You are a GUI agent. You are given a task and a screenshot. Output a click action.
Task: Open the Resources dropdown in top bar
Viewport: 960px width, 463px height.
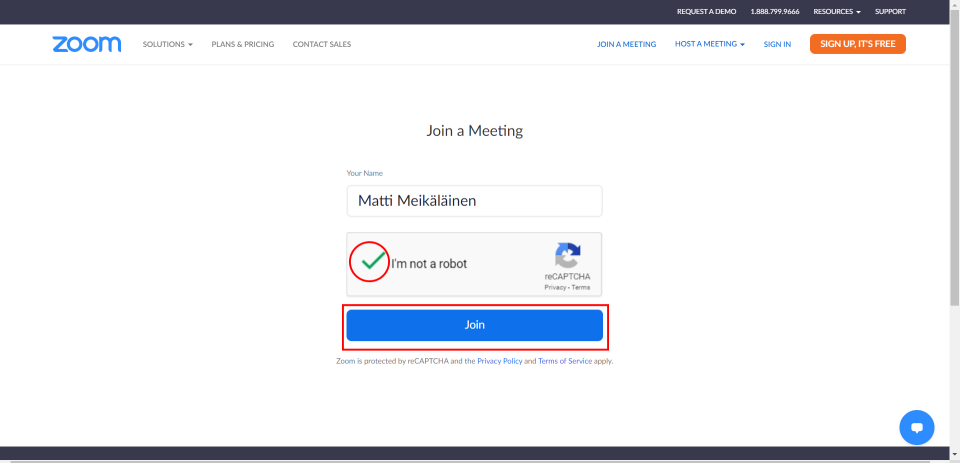(x=837, y=12)
